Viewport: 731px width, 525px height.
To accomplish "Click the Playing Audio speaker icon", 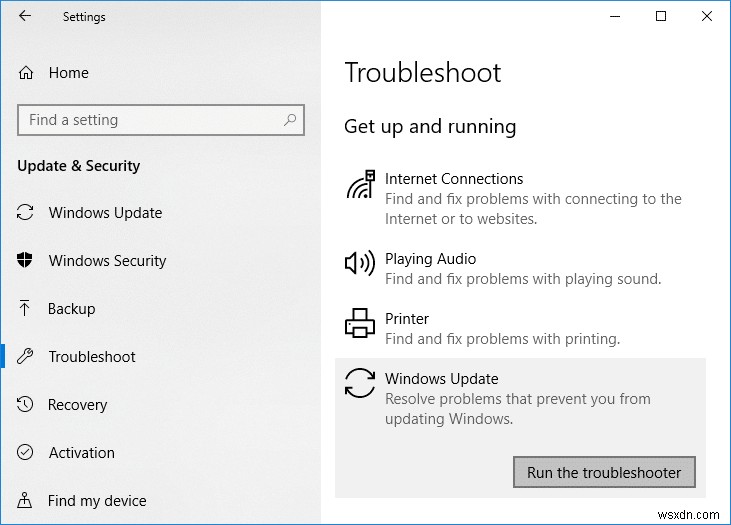I will (360, 264).
